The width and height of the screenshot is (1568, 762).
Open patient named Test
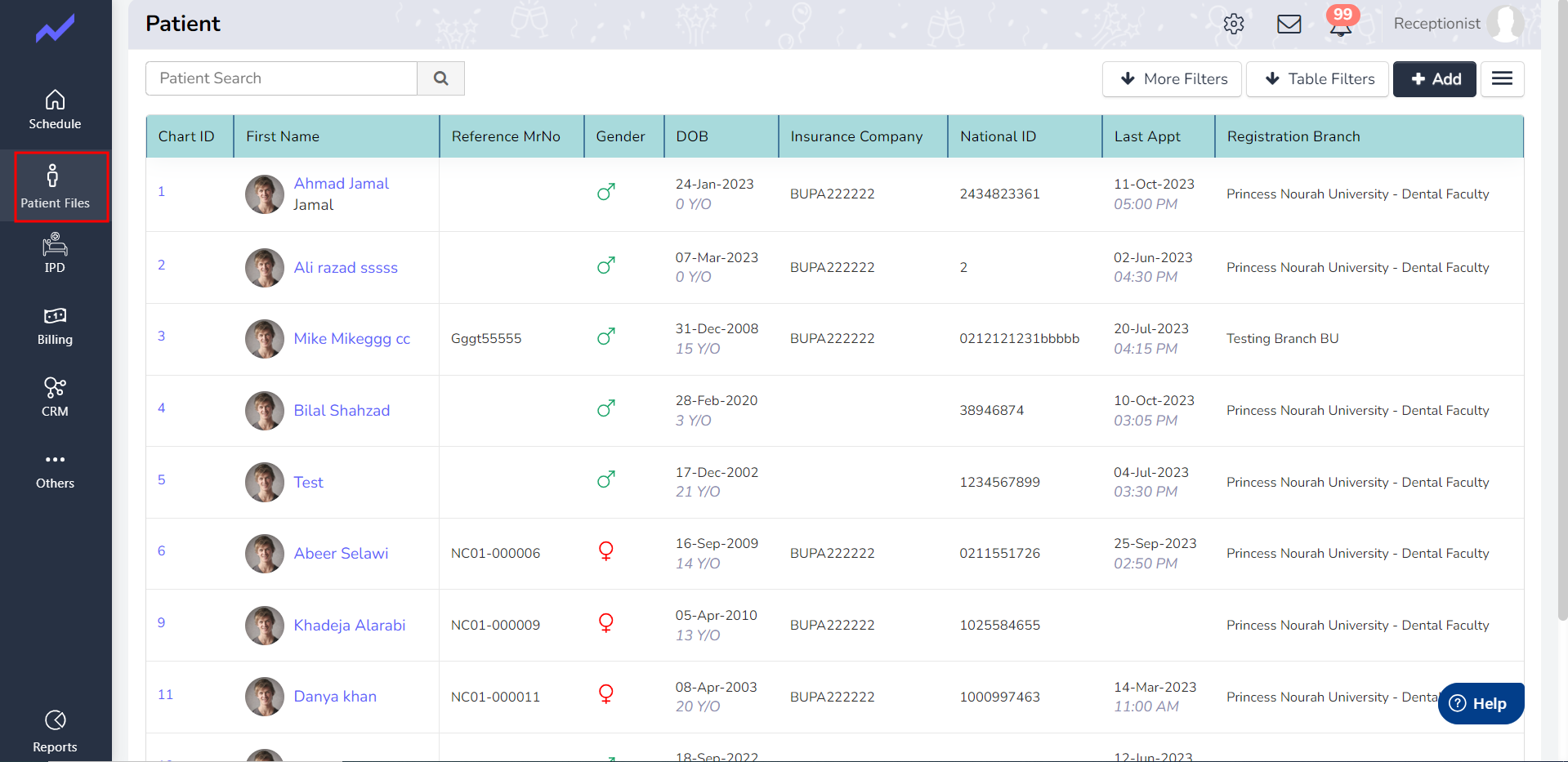308,483
